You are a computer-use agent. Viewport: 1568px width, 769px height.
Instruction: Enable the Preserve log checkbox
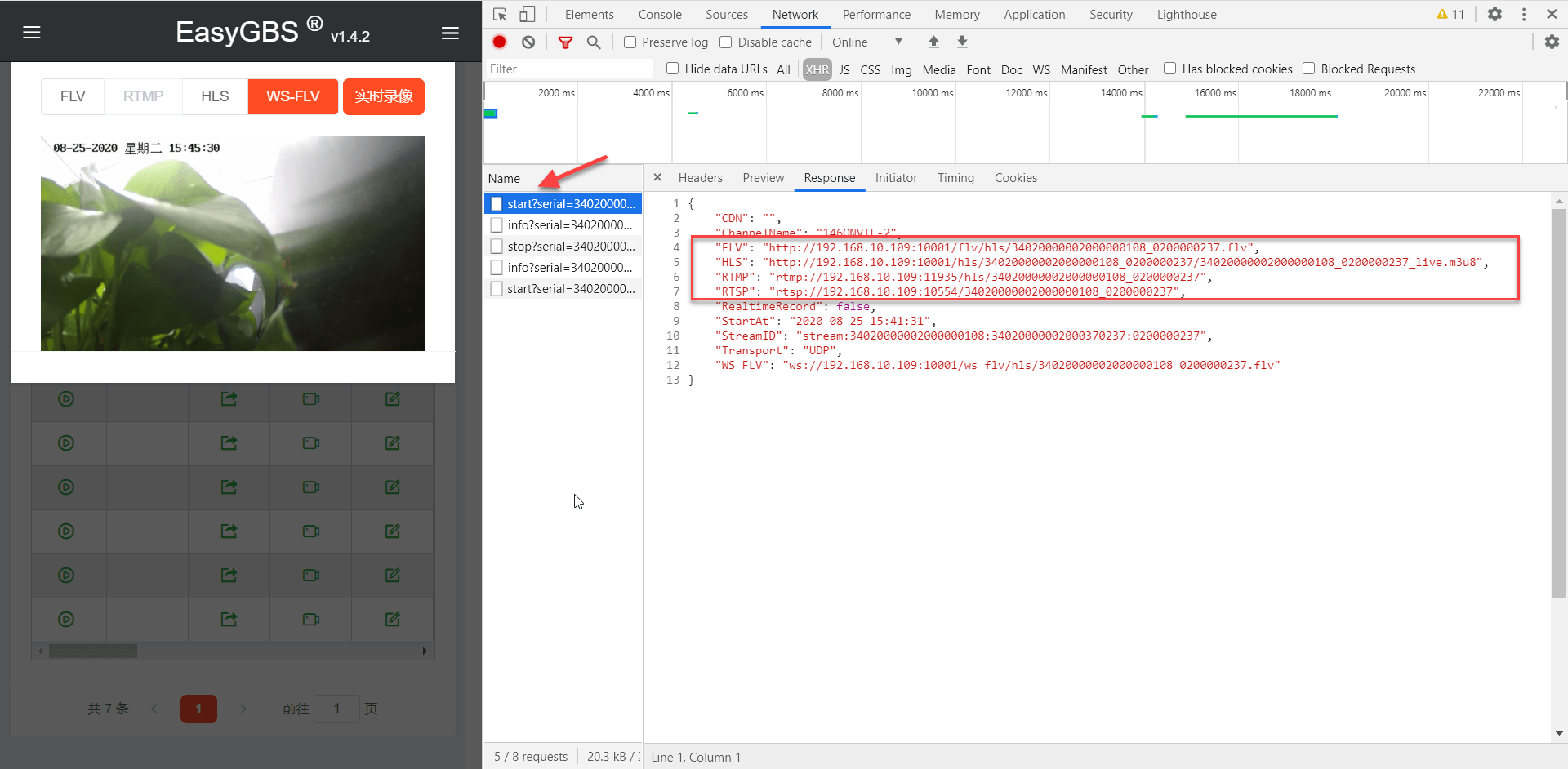630,42
